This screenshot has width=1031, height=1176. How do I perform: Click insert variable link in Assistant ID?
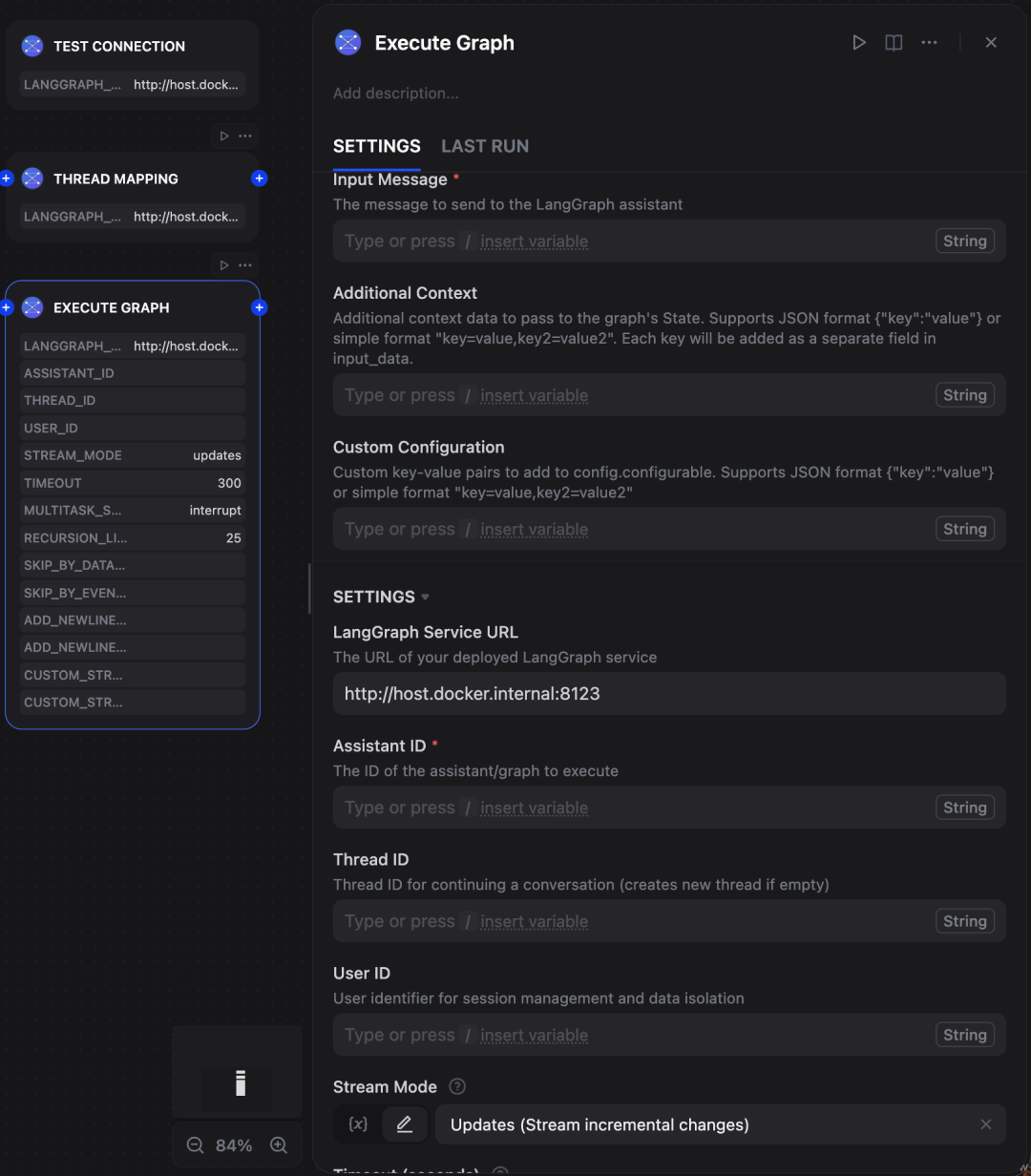pyautogui.click(x=534, y=808)
